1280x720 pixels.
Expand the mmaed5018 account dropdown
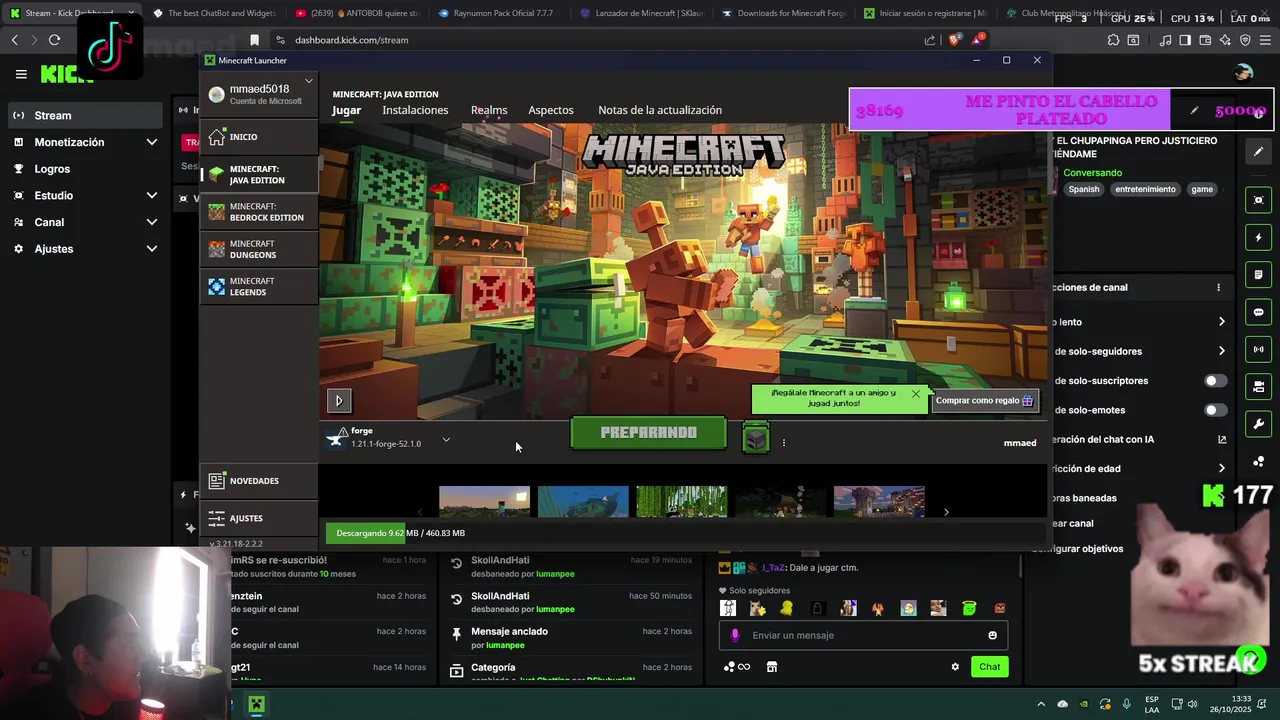pyautogui.click(x=308, y=81)
